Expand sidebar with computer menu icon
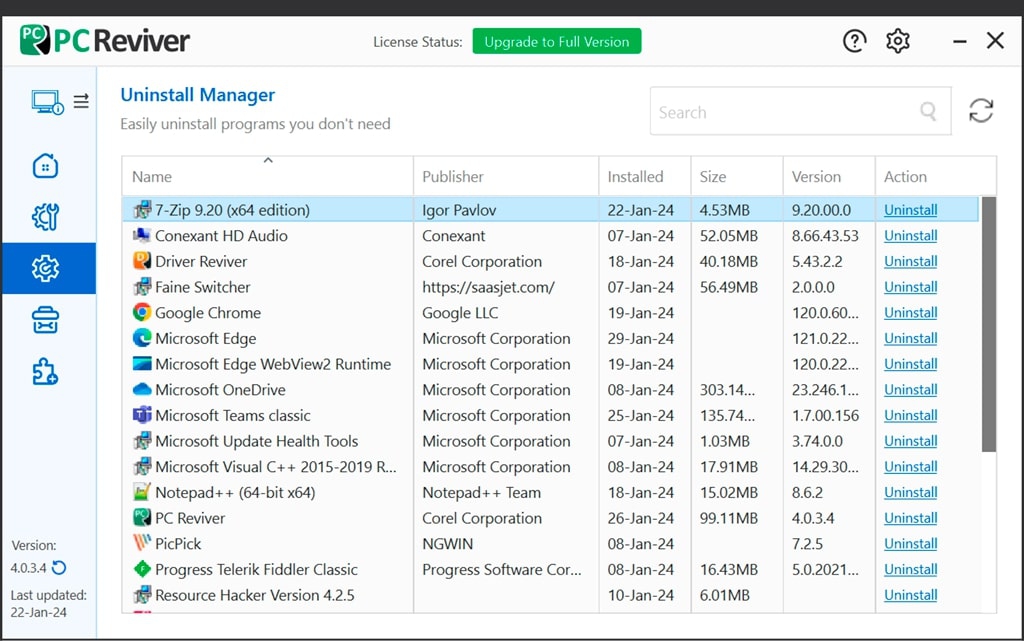This screenshot has height=641, width=1024. (x=59, y=101)
